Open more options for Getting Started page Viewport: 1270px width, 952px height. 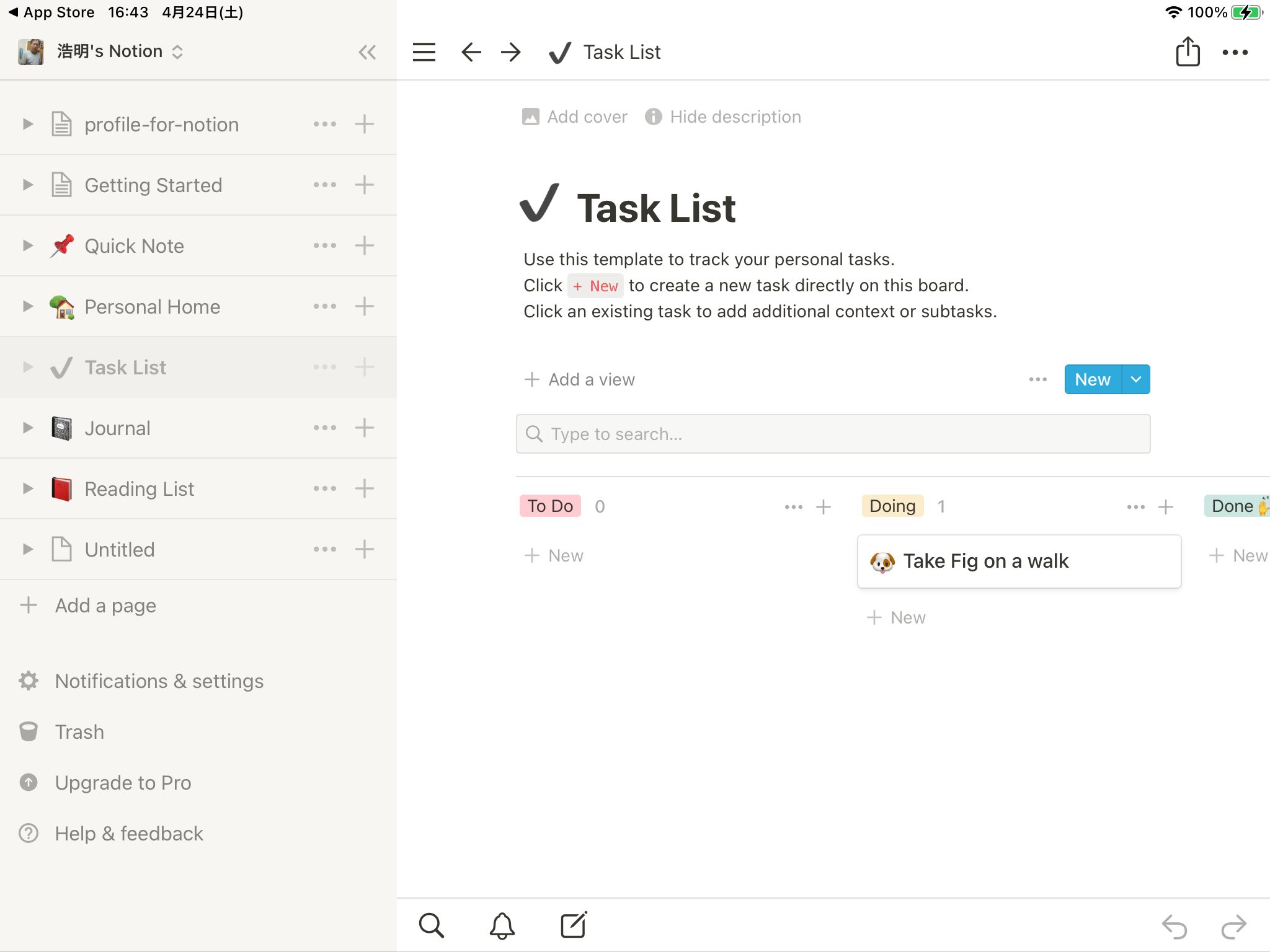[x=325, y=185]
